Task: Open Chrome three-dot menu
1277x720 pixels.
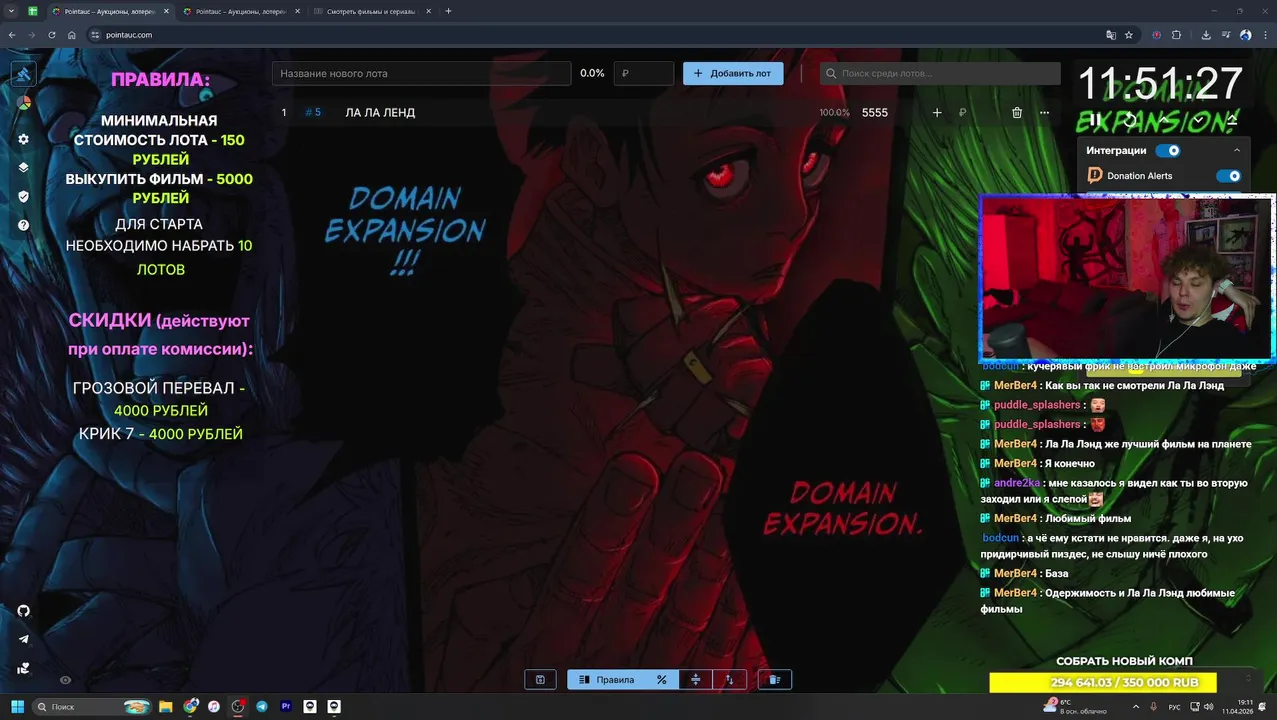Action: click(1264, 35)
